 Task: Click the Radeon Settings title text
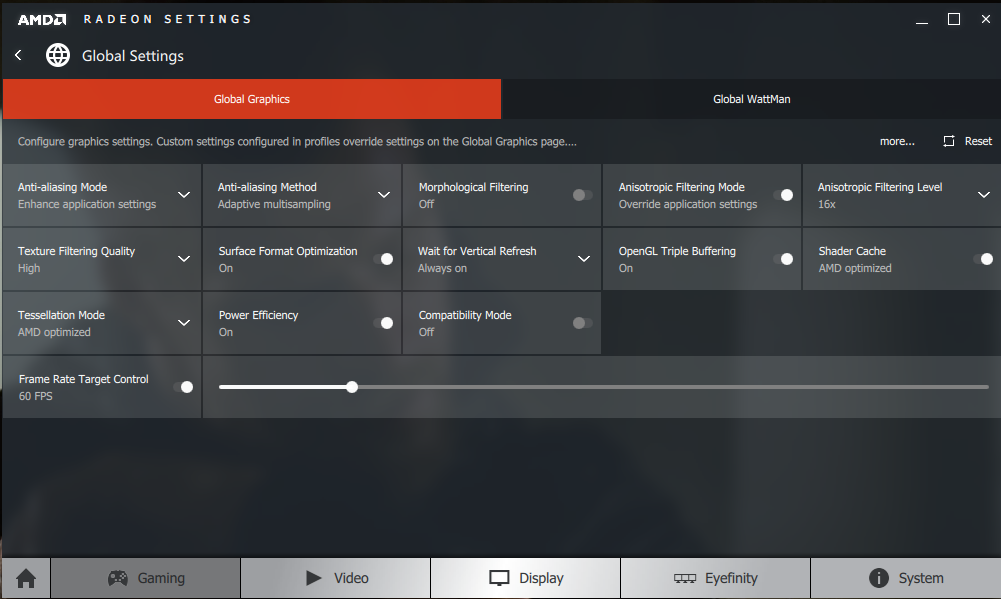click(x=167, y=19)
